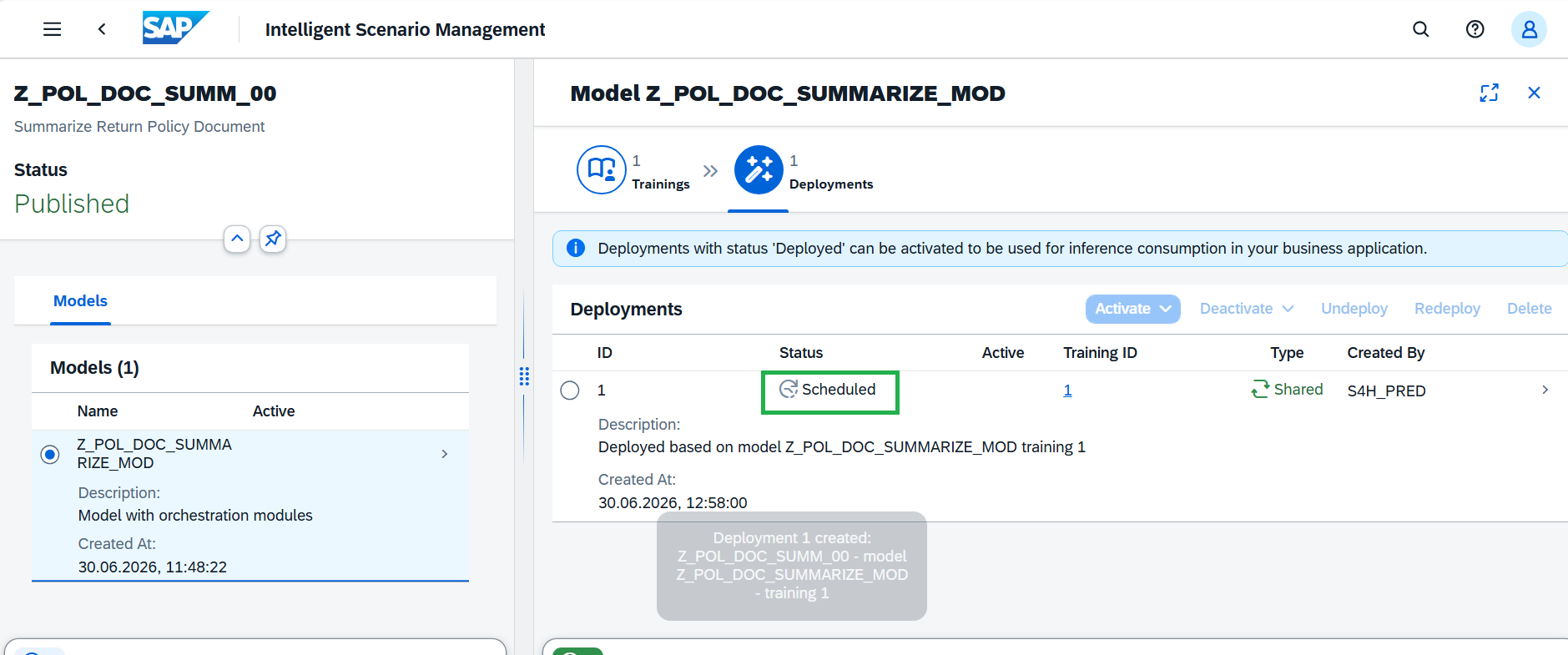Switch to the Deployments tab label
The width and height of the screenshot is (1568, 655).
point(831,184)
